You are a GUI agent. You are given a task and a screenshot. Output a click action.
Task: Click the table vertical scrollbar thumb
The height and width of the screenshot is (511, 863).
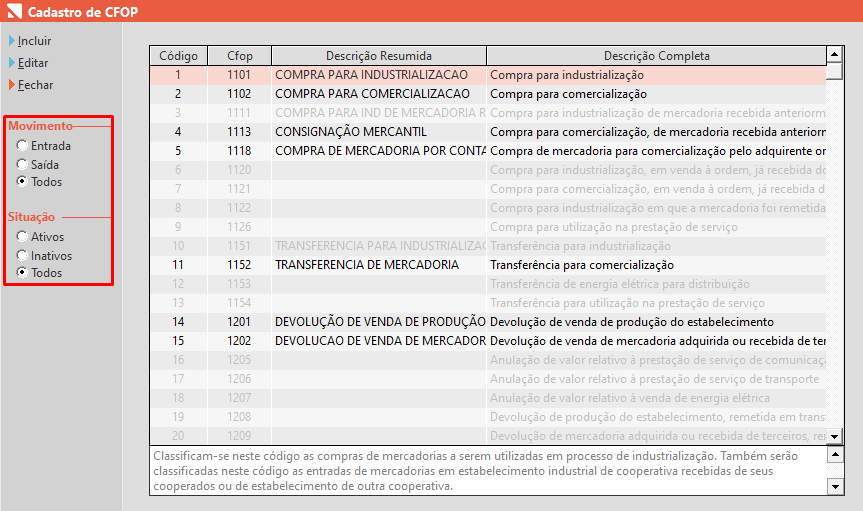834,71
